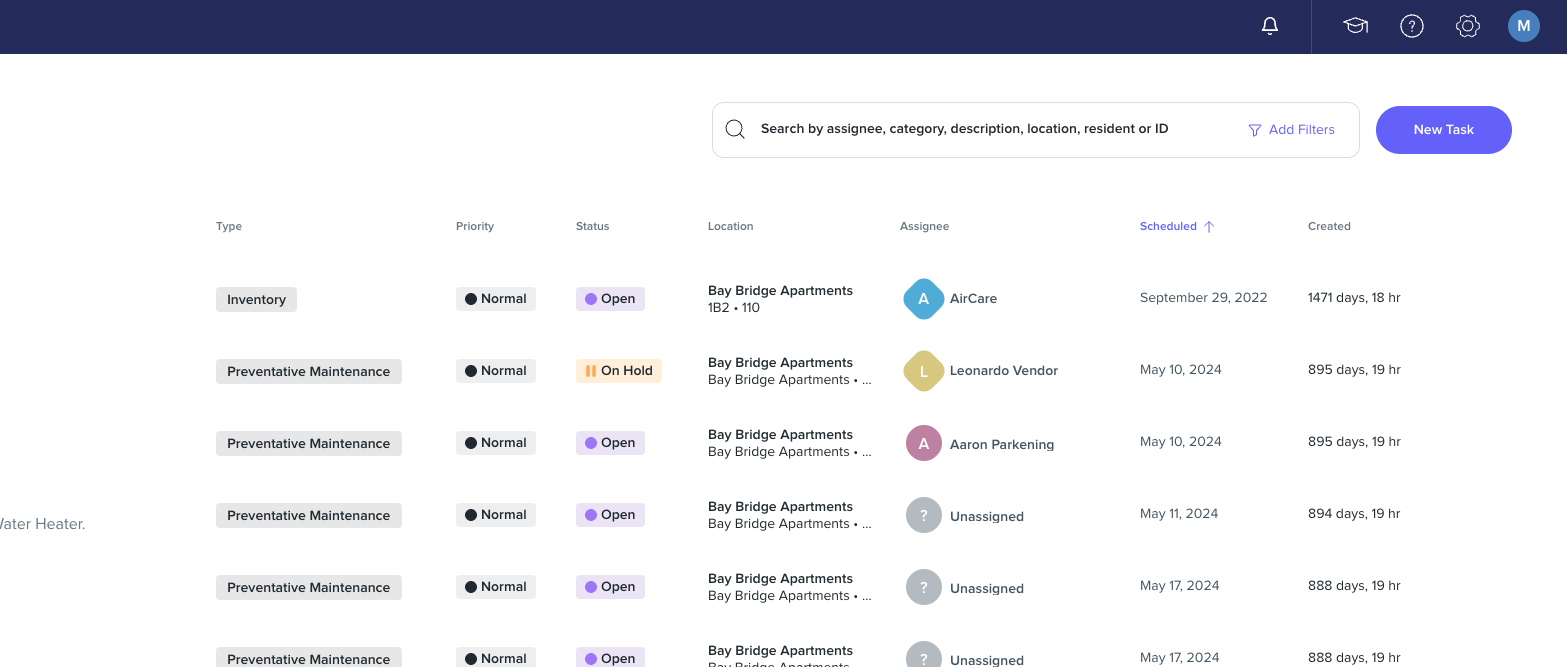
Task: Open Add Filters
Action: tap(1291, 130)
